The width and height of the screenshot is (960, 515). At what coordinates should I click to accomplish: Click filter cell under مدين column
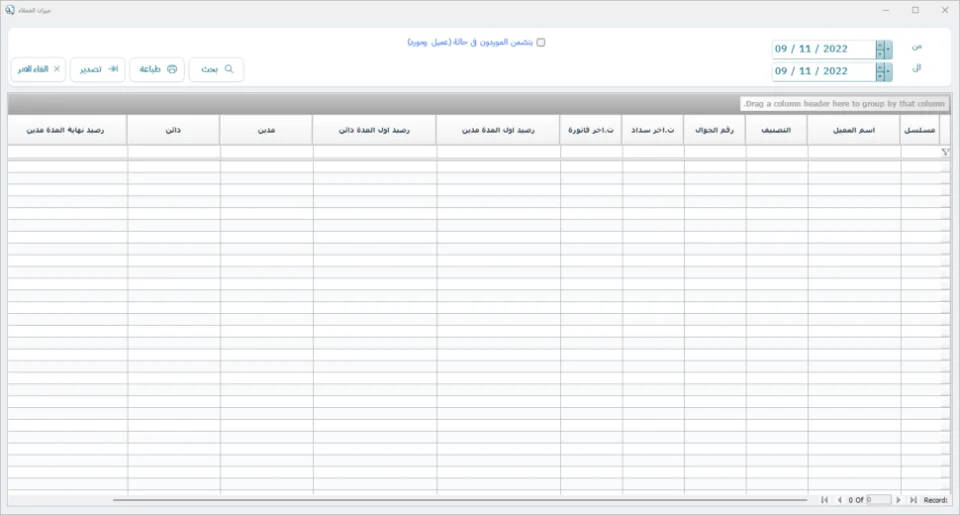point(266,152)
